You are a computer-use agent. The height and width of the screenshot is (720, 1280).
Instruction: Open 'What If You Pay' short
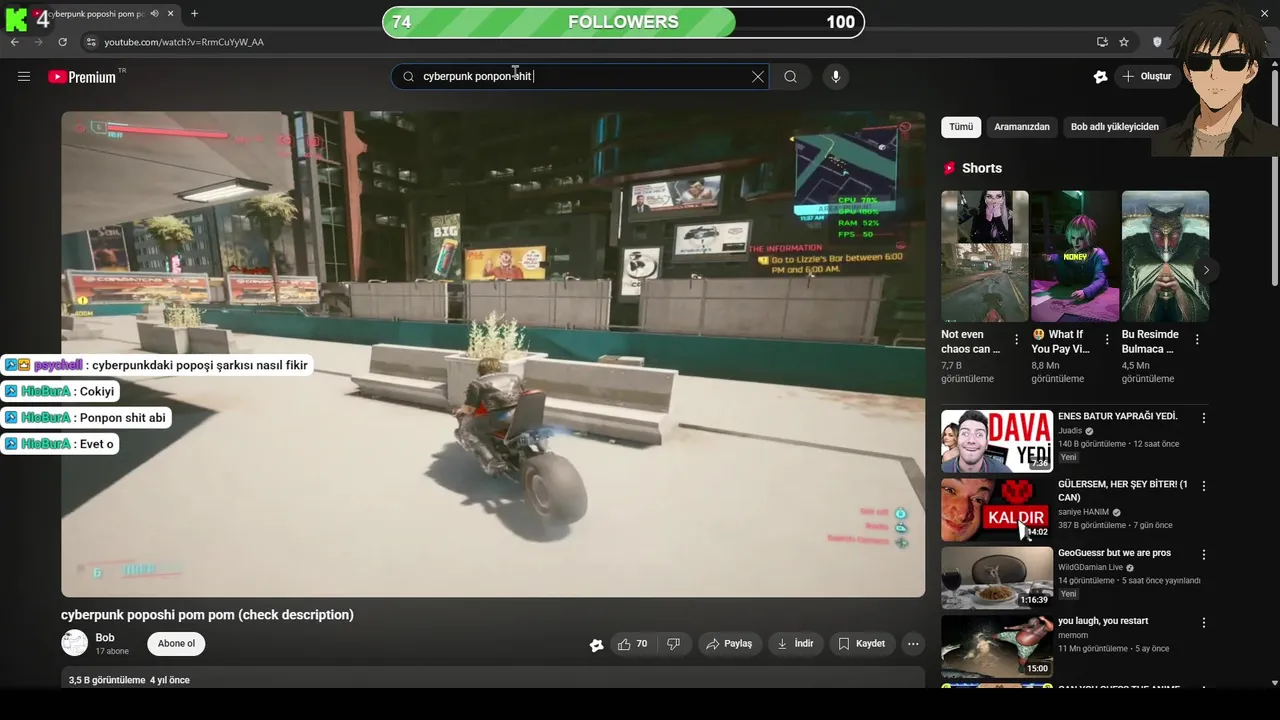1075,256
